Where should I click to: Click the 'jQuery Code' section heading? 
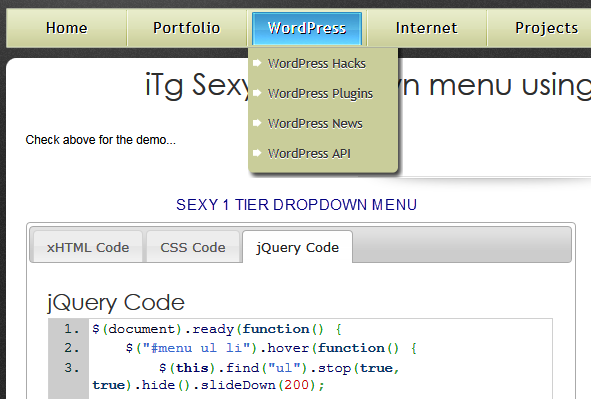[116, 303]
